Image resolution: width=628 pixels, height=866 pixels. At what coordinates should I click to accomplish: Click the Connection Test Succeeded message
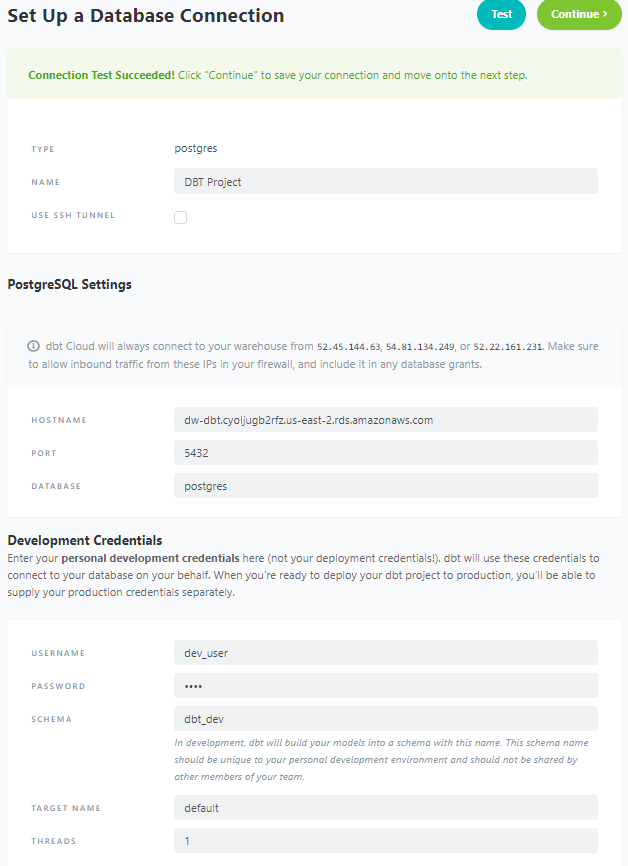pyautogui.click(x=101, y=75)
